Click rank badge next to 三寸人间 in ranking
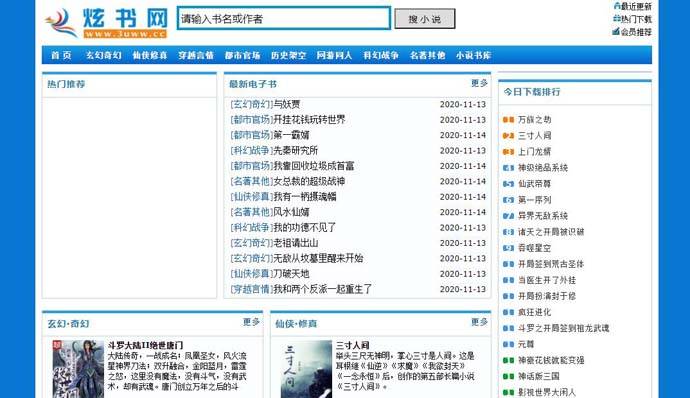This screenshot has height=398, width=690. tap(508, 136)
